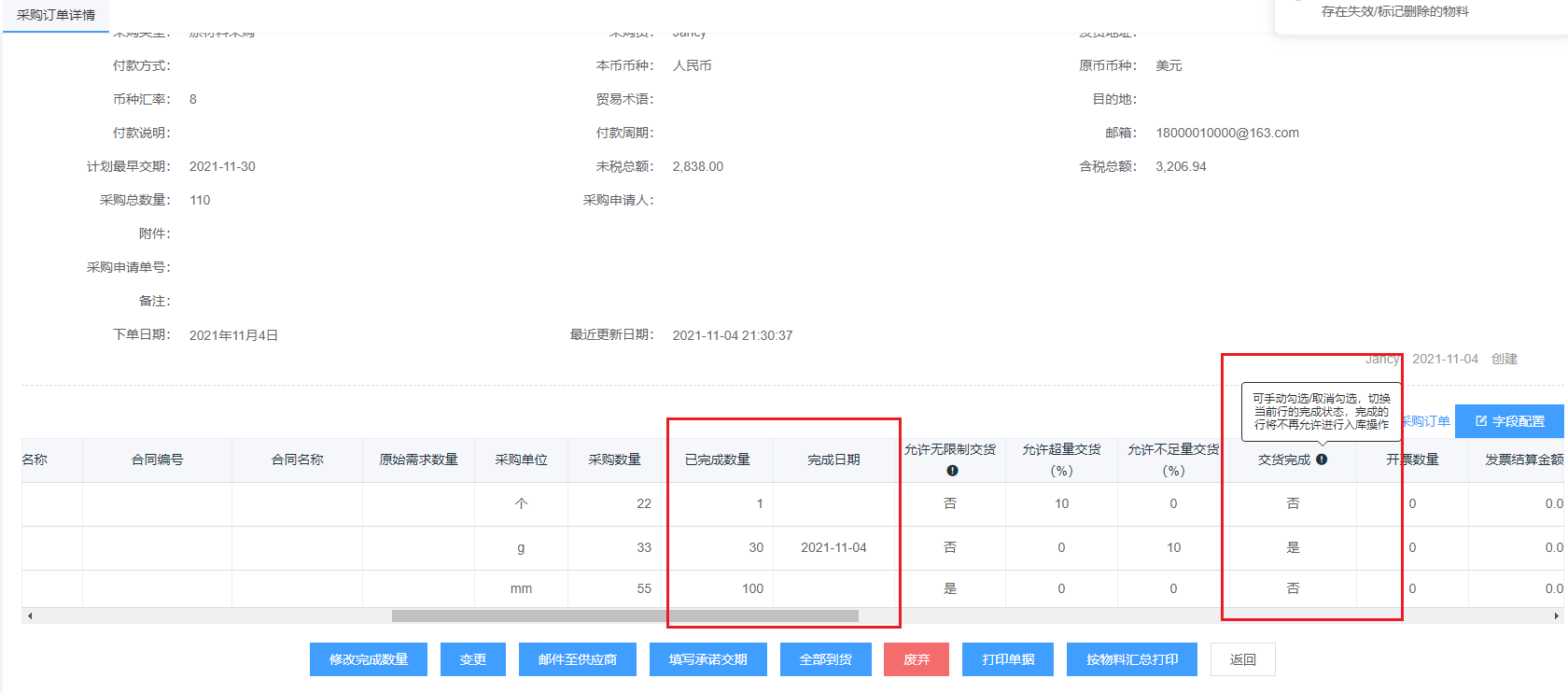Open 字段配置 field configuration

click(1509, 421)
